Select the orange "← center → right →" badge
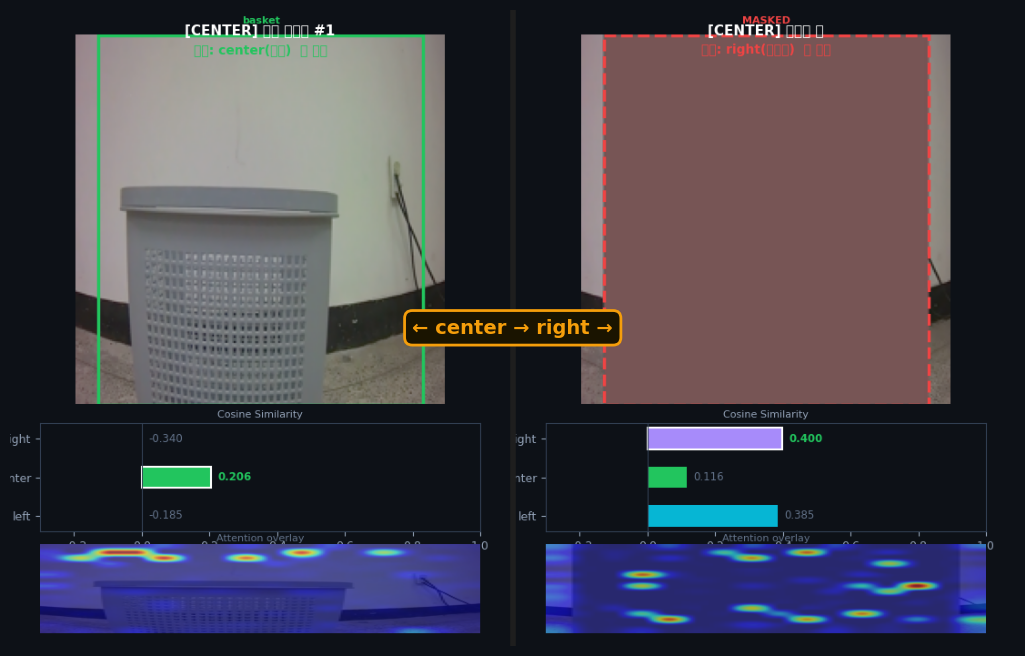1025x656 pixels. 512,328
